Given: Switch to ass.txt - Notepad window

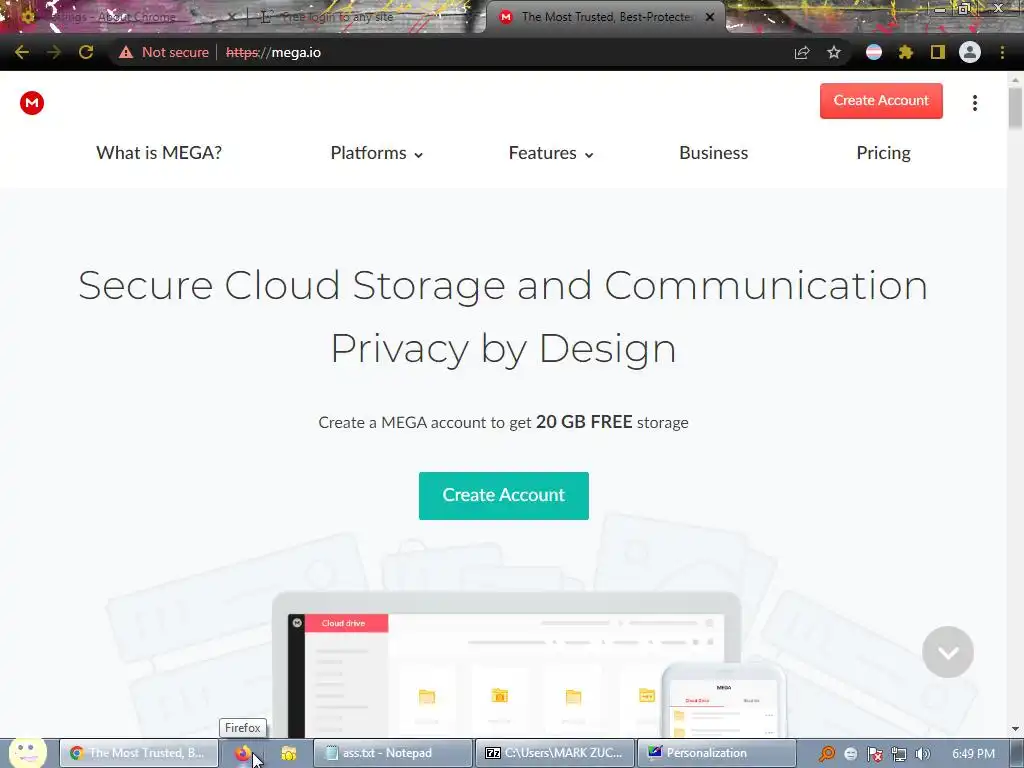Looking at the screenshot, I should 392,753.
